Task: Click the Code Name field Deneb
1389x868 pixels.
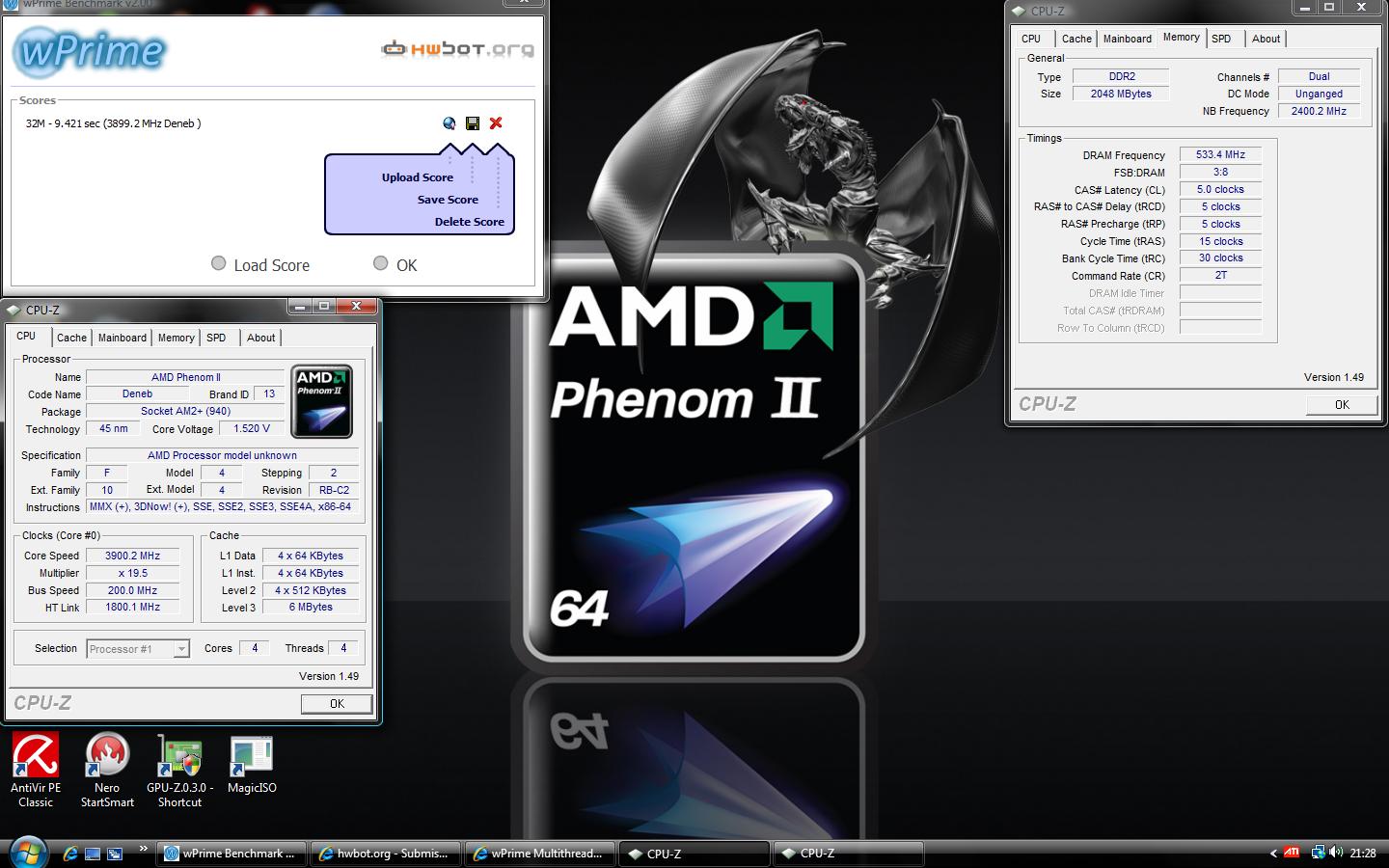Action: point(137,393)
